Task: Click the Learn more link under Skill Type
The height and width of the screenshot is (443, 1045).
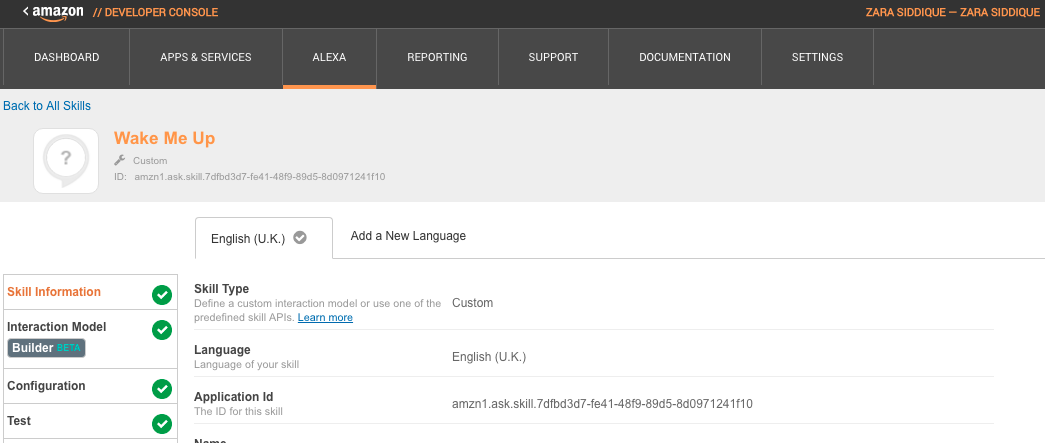Action: [325, 318]
